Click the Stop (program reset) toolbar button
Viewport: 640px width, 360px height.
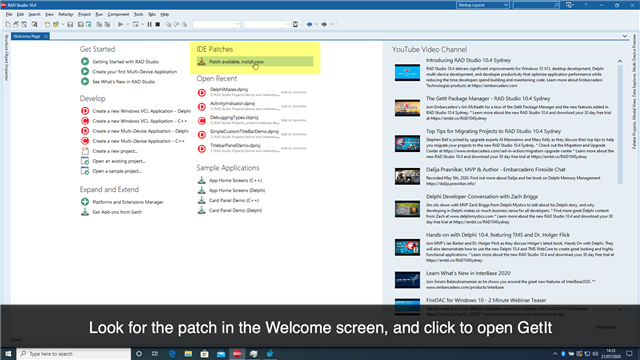coord(158,24)
